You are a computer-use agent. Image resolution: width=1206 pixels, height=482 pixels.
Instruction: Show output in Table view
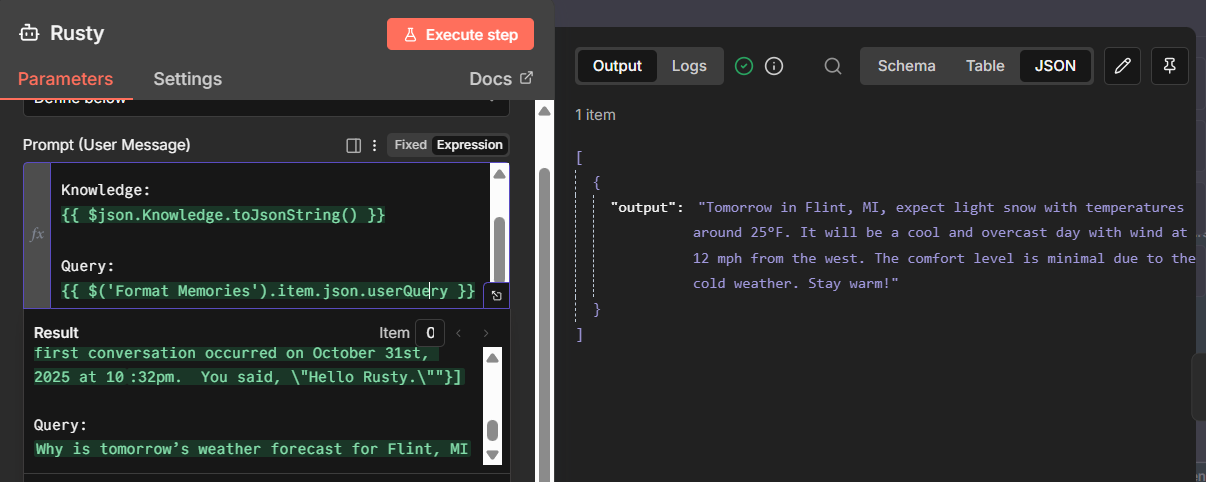pos(984,66)
